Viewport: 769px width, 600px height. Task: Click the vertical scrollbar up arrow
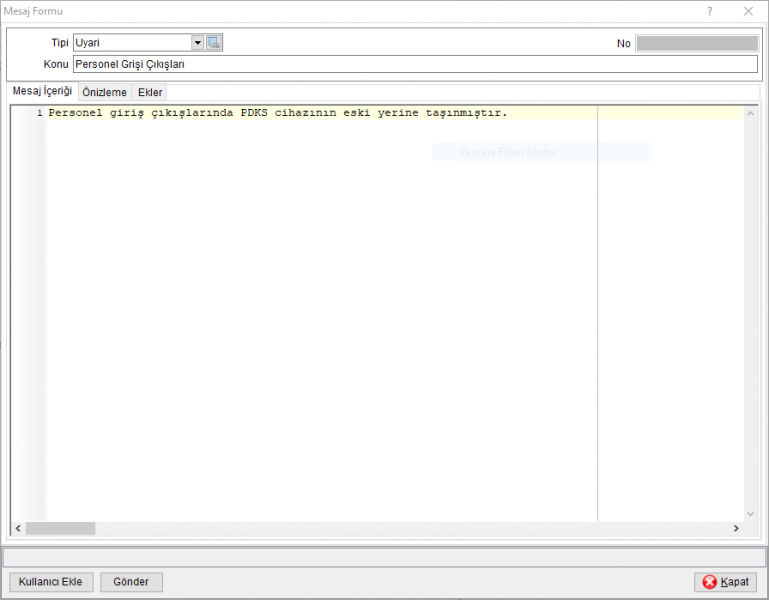click(x=750, y=113)
